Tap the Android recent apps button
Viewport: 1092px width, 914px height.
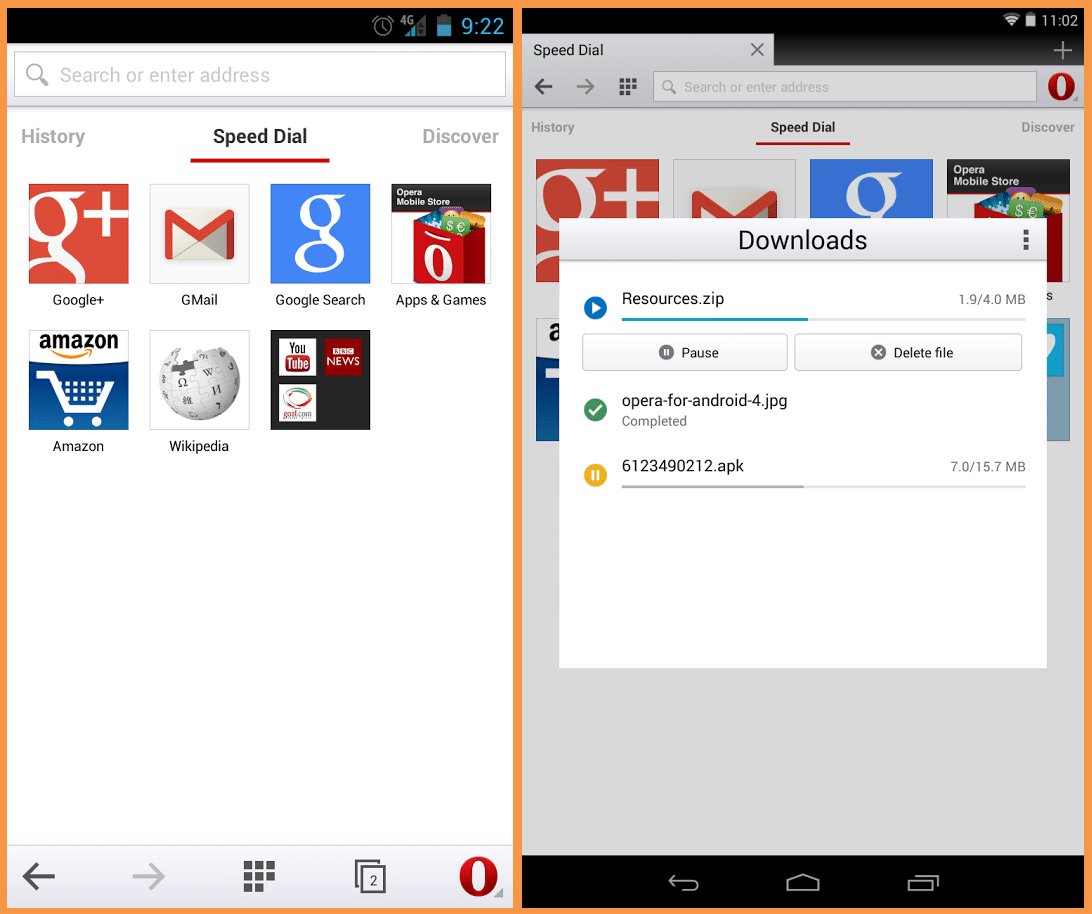pyautogui.click(x=923, y=883)
